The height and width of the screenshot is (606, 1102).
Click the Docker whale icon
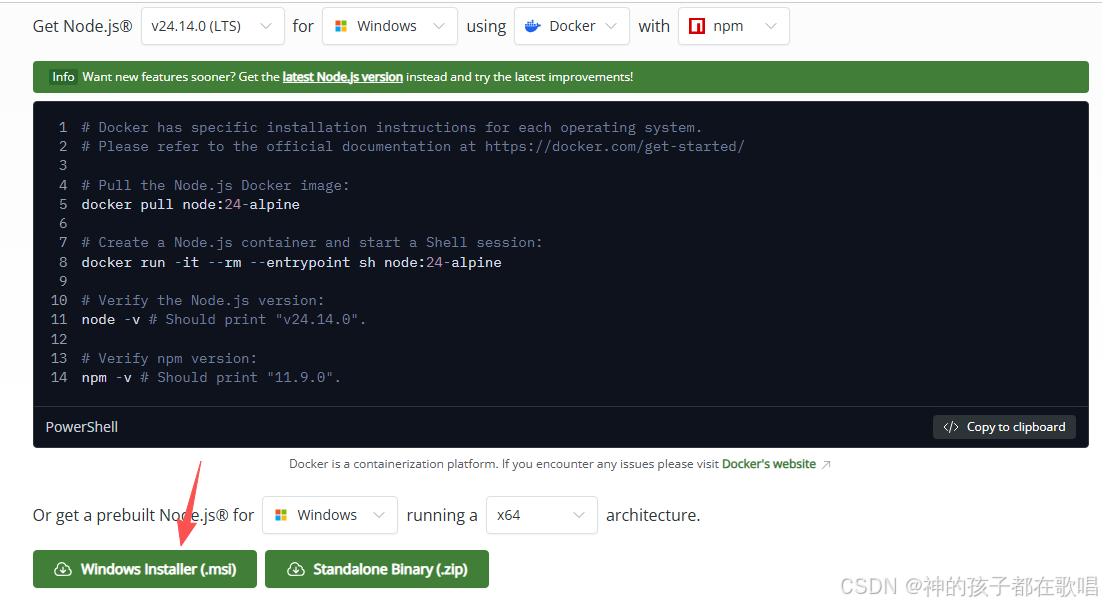[533, 25]
